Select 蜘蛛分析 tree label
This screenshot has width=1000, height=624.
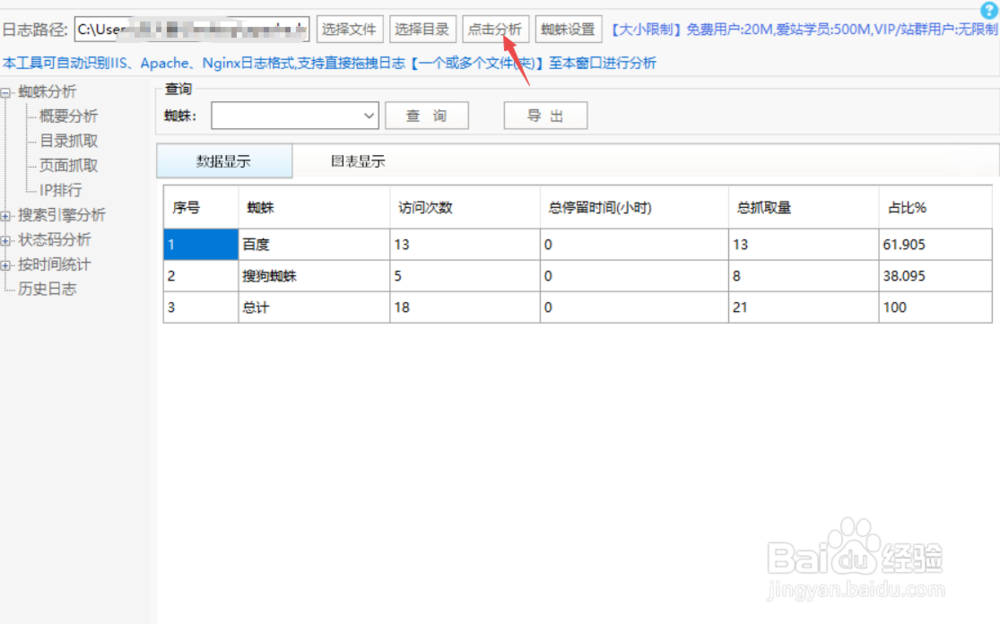click(47, 91)
